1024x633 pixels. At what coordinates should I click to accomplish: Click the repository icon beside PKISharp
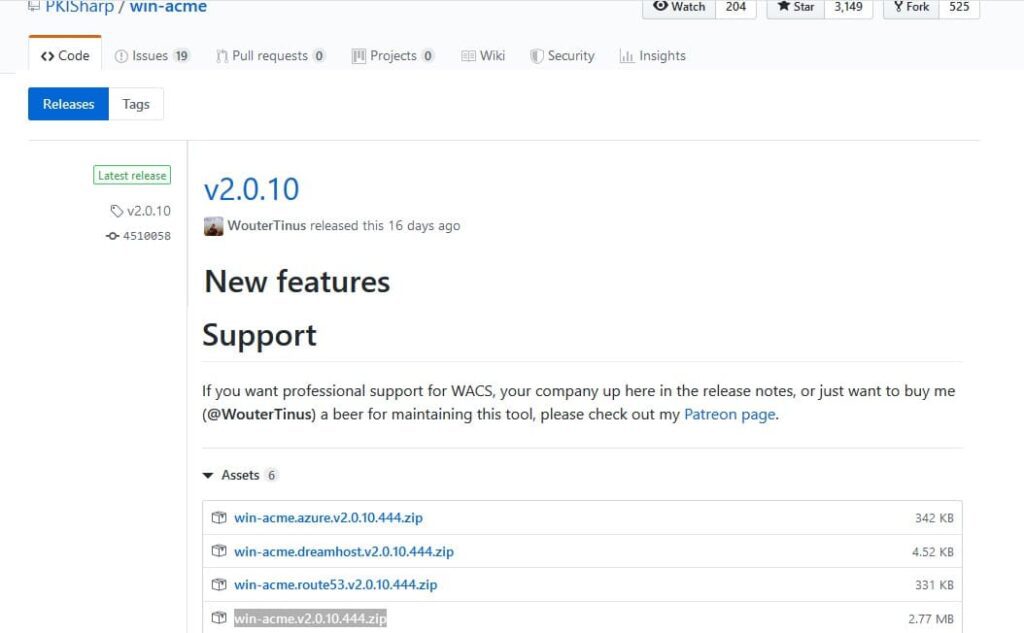34,6
